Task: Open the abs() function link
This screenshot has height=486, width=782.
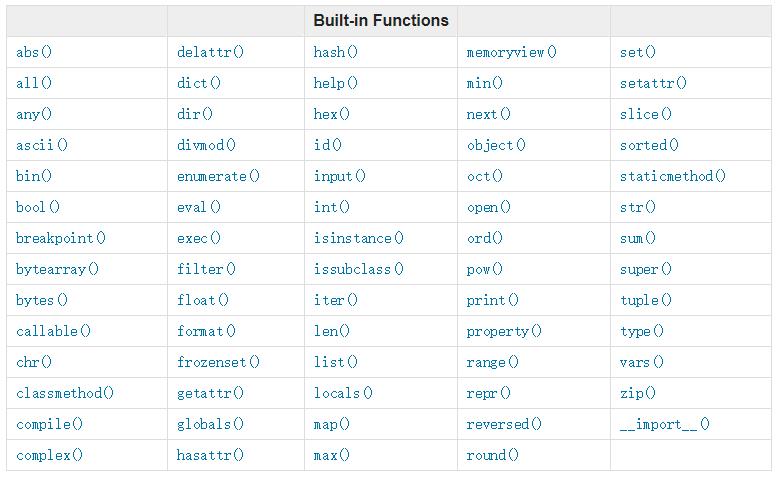Action: click(x=33, y=52)
